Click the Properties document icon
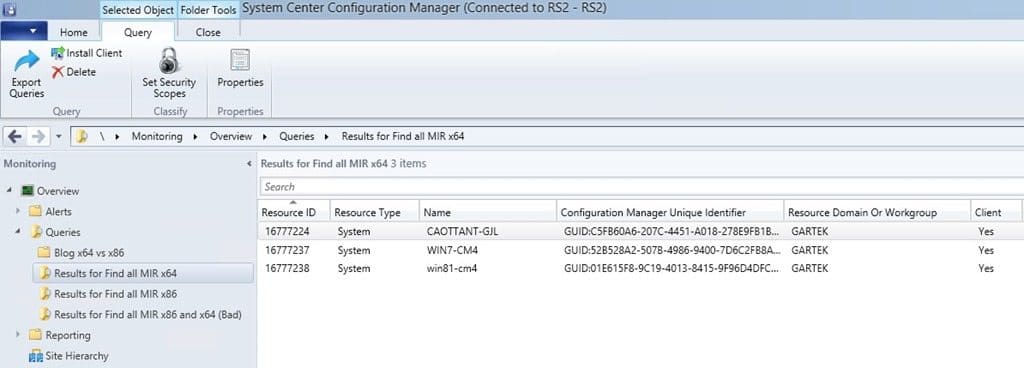The image size is (1024, 368). [x=240, y=61]
